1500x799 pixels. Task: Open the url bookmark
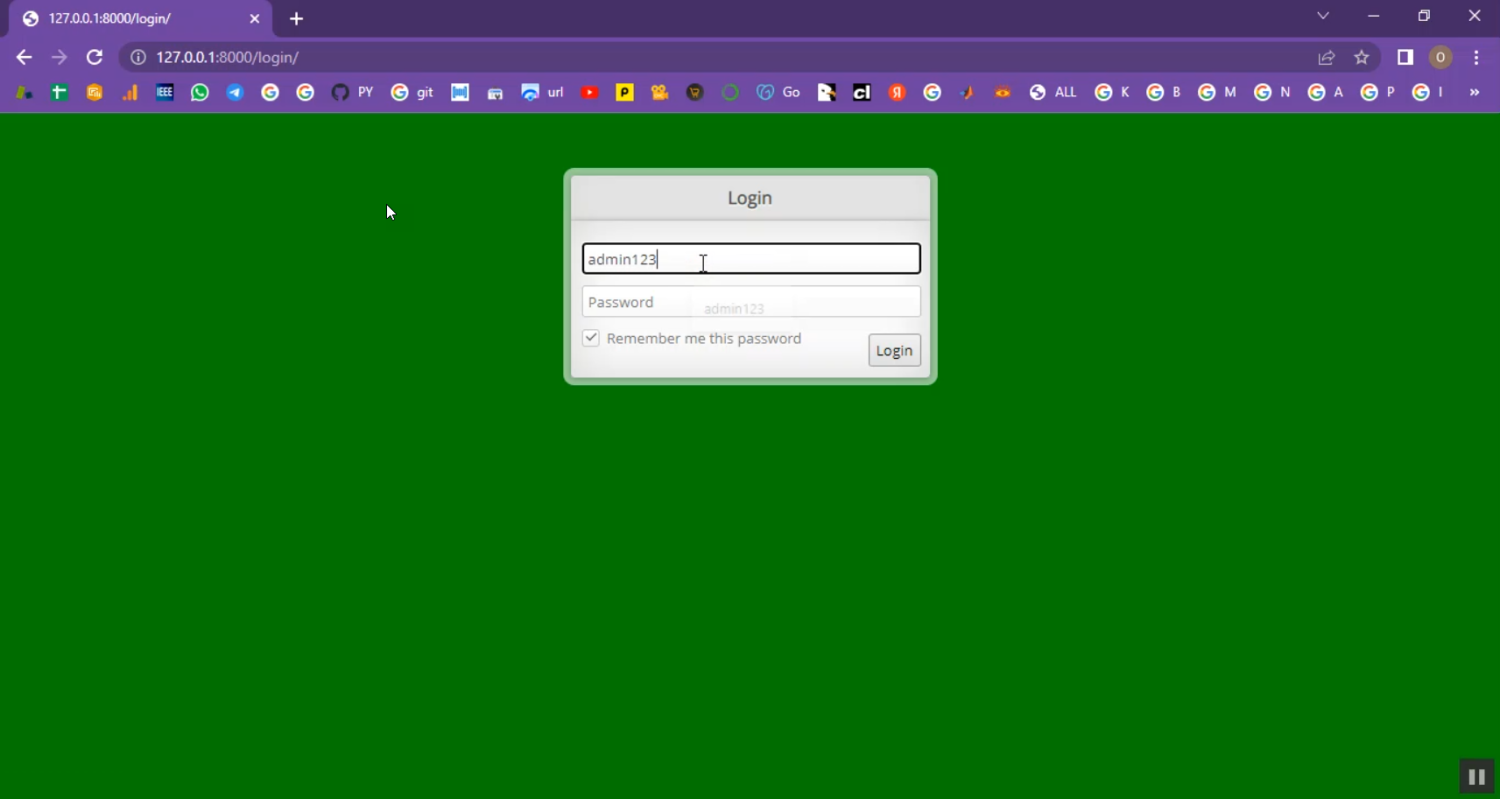[543, 92]
